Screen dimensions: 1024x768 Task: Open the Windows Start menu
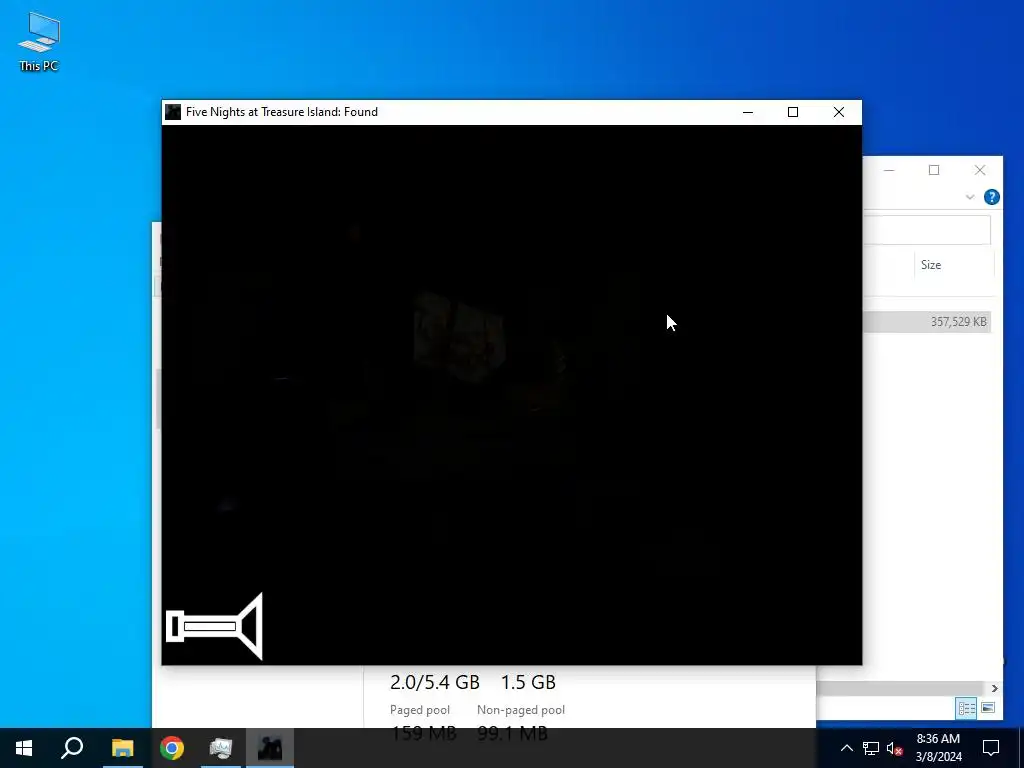click(24, 748)
